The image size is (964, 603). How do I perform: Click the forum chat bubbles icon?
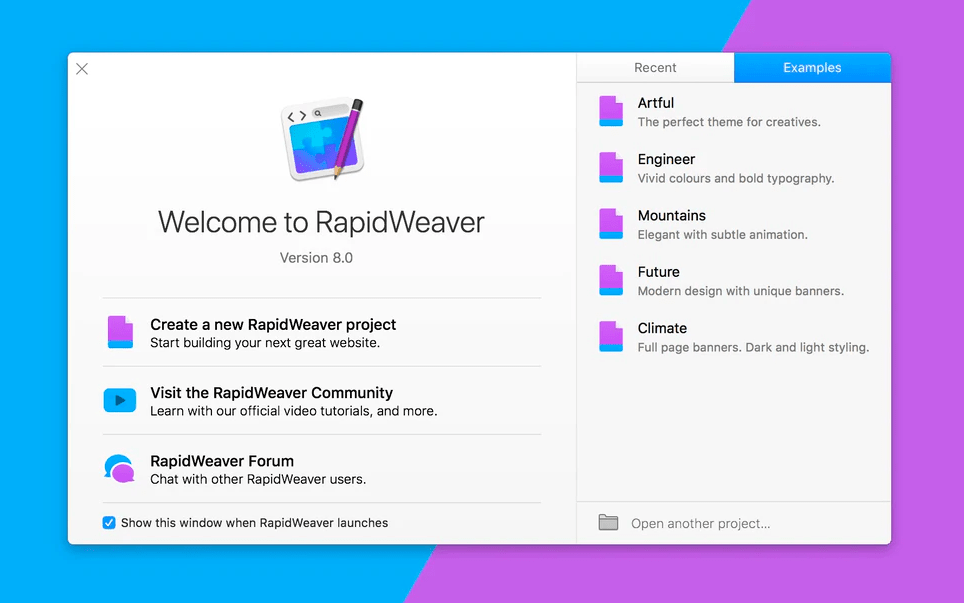point(120,468)
